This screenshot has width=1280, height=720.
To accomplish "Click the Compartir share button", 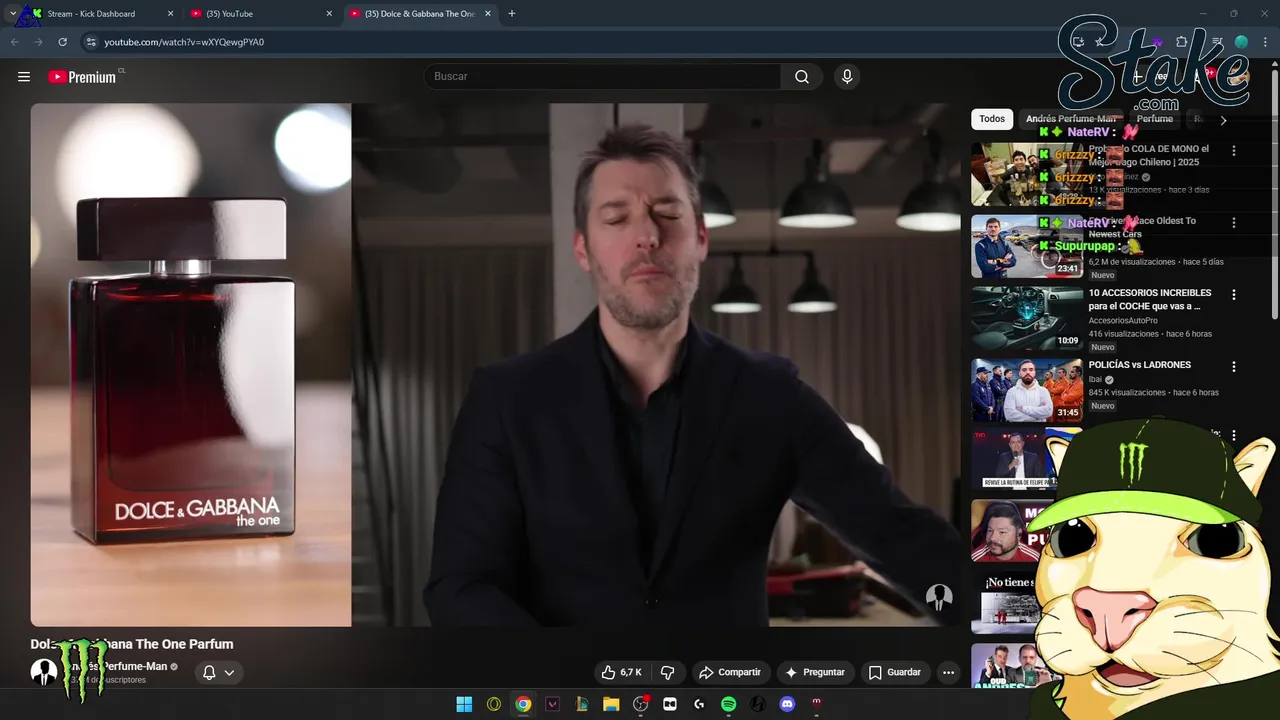I will tap(730, 672).
